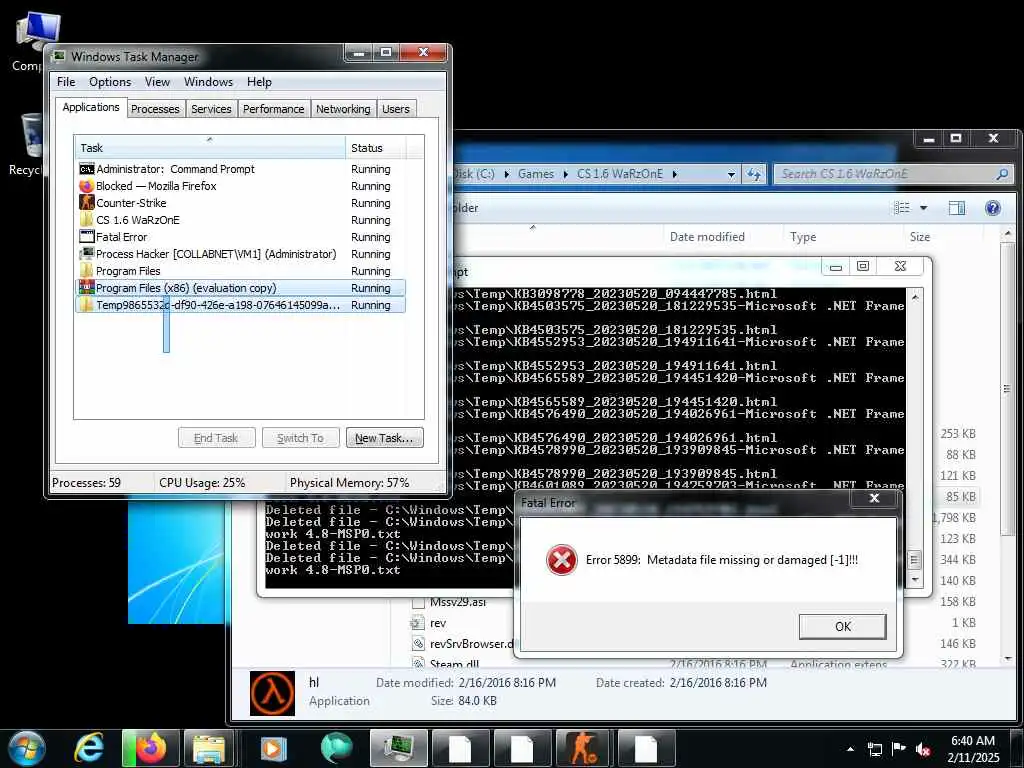Select the Counter-Strike task entry
Image resolution: width=1024 pixels, height=768 pixels.
(240, 203)
